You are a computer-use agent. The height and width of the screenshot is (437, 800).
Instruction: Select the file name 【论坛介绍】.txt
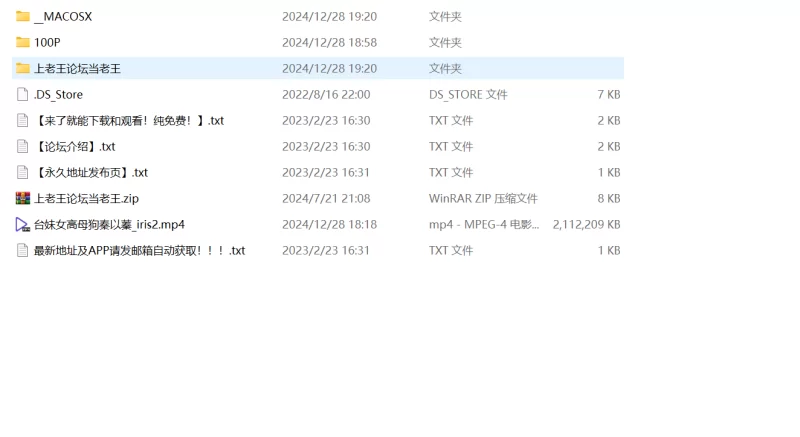[x=75, y=146]
